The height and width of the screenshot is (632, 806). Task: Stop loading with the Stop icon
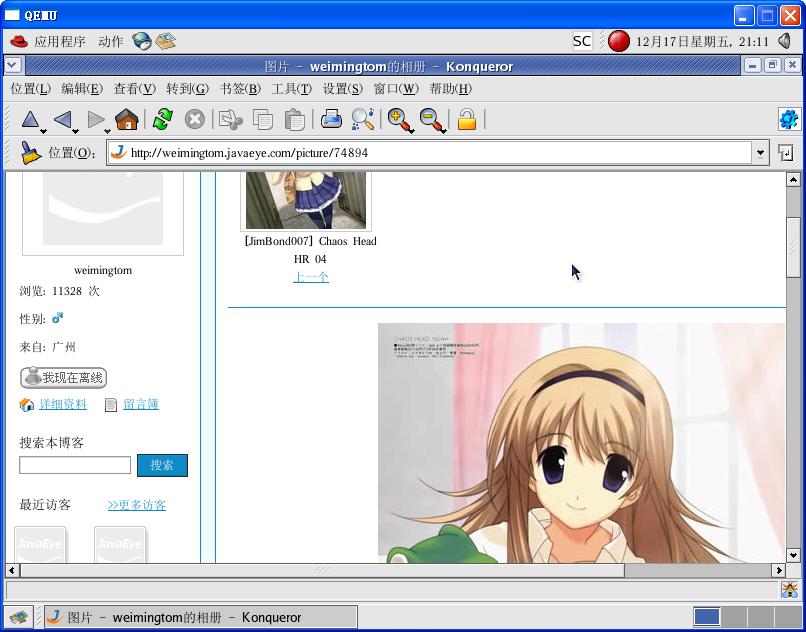(194, 120)
